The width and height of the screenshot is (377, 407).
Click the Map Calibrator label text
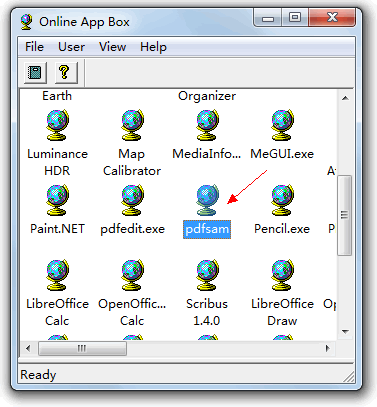click(x=132, y=162)
